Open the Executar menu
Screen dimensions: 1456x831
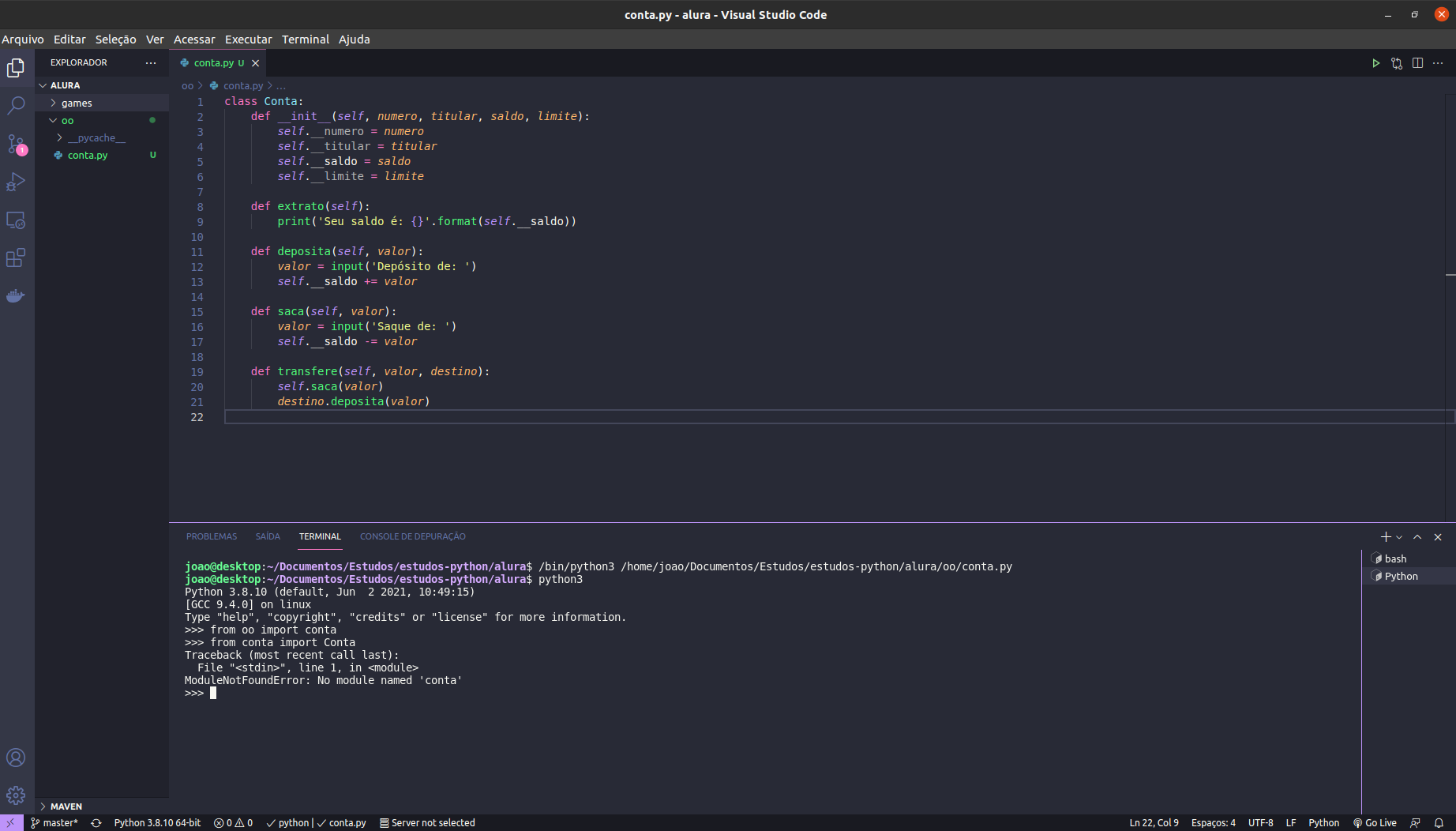coord(248,39)
